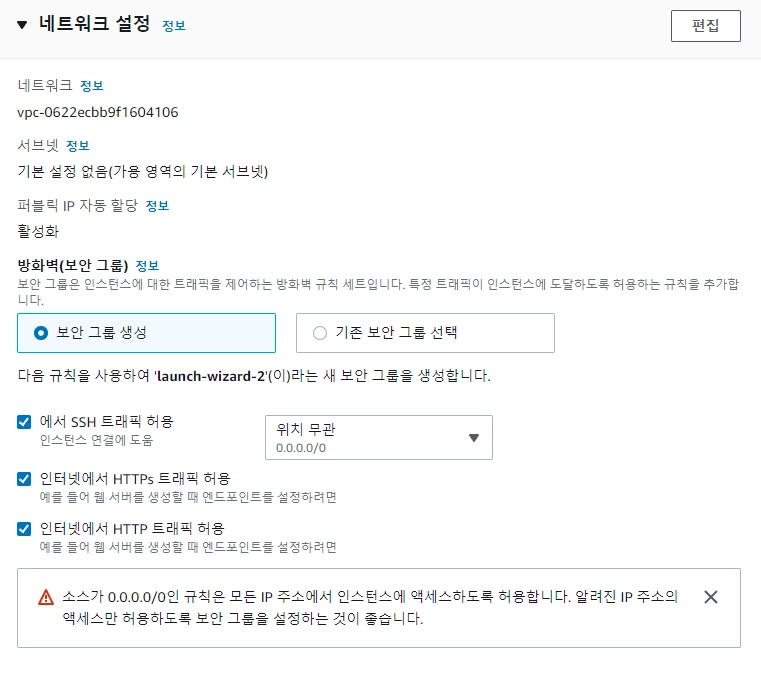Click the 편집 button

(705, 26)
